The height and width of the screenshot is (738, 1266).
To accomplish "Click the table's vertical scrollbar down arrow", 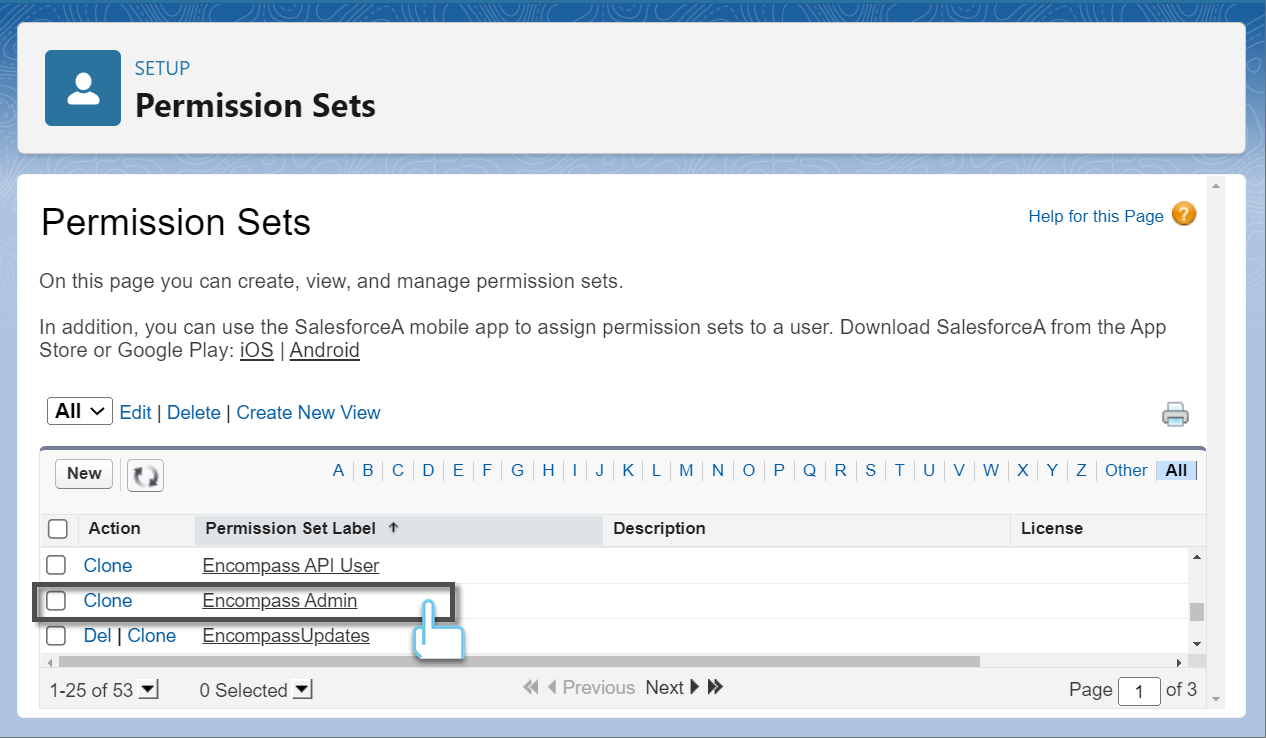I will (1197, 645).
